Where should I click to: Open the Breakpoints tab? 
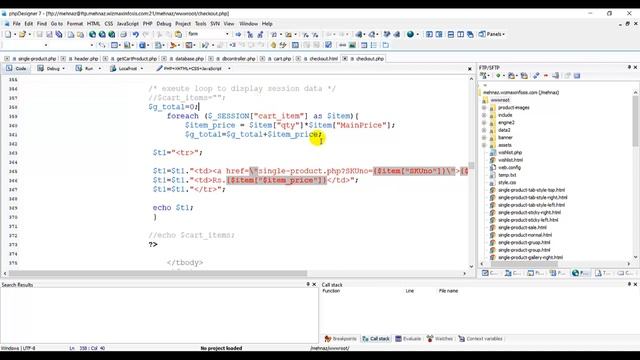(340, 339)
